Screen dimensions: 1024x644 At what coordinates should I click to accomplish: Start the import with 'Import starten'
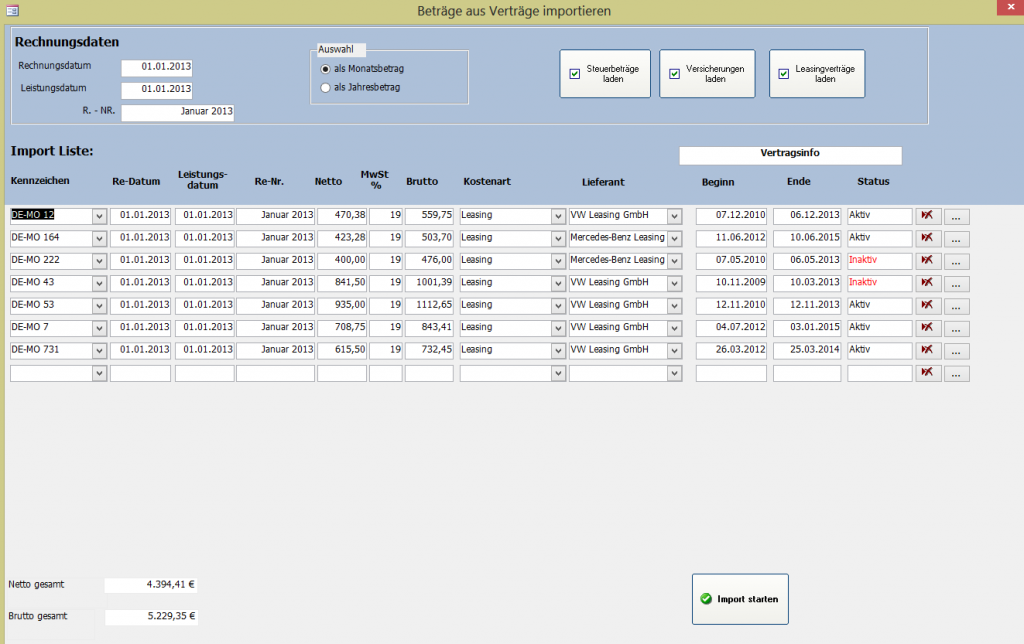tap(741, 599)
